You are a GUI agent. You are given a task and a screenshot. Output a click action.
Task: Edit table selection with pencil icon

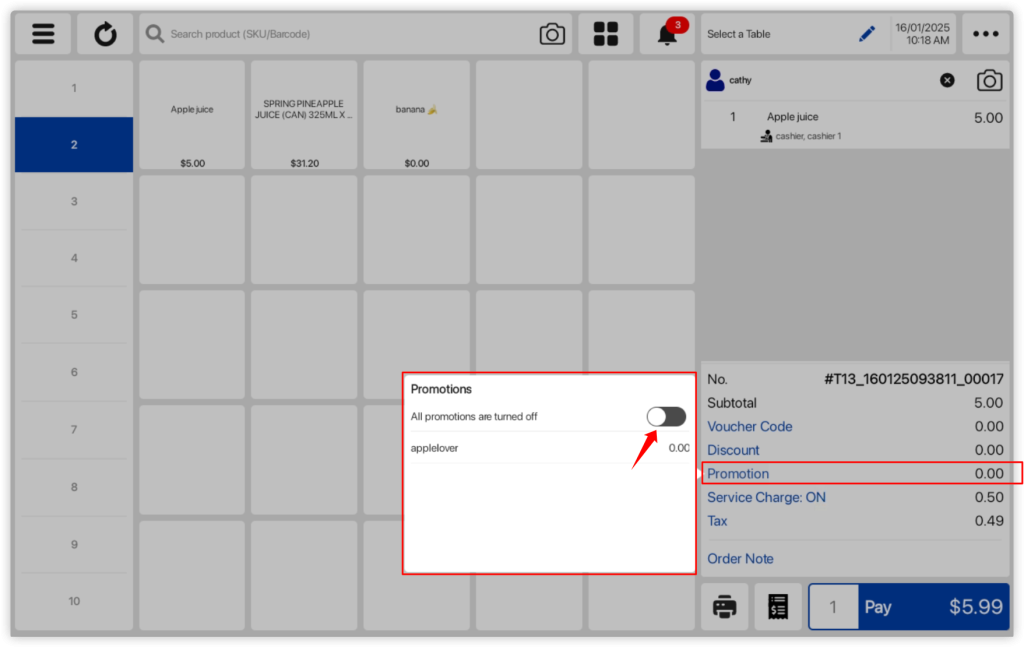pyautogui.click(x=867, y=34)
